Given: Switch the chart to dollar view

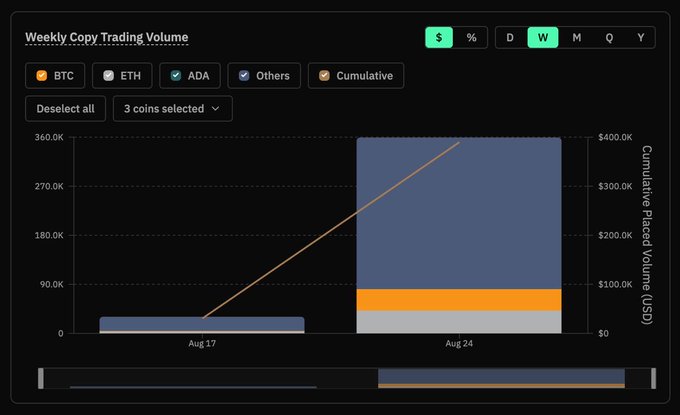Looking at the screenshot, I should (439, 38).
